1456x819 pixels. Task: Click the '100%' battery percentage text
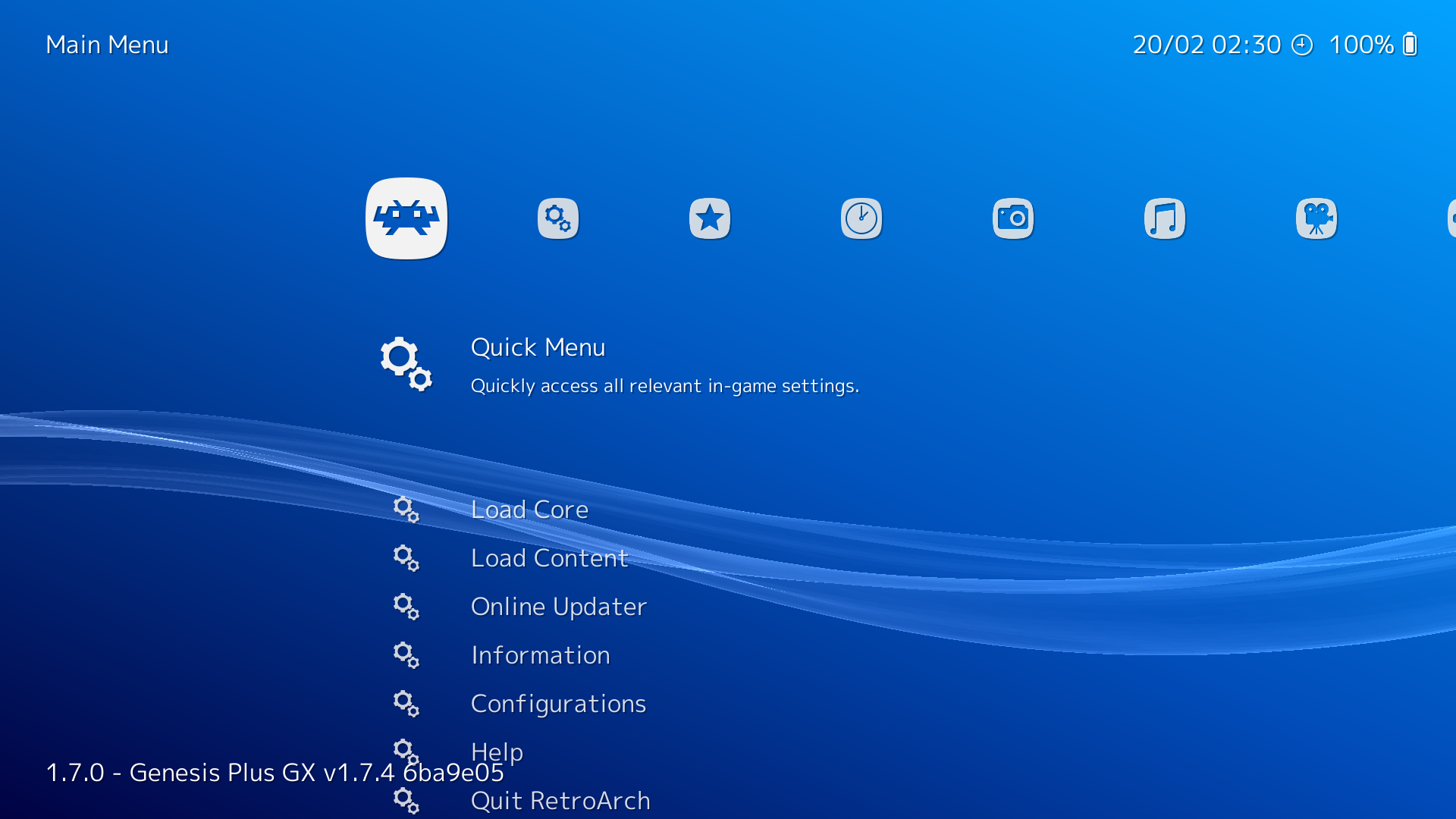[1361, 45]
